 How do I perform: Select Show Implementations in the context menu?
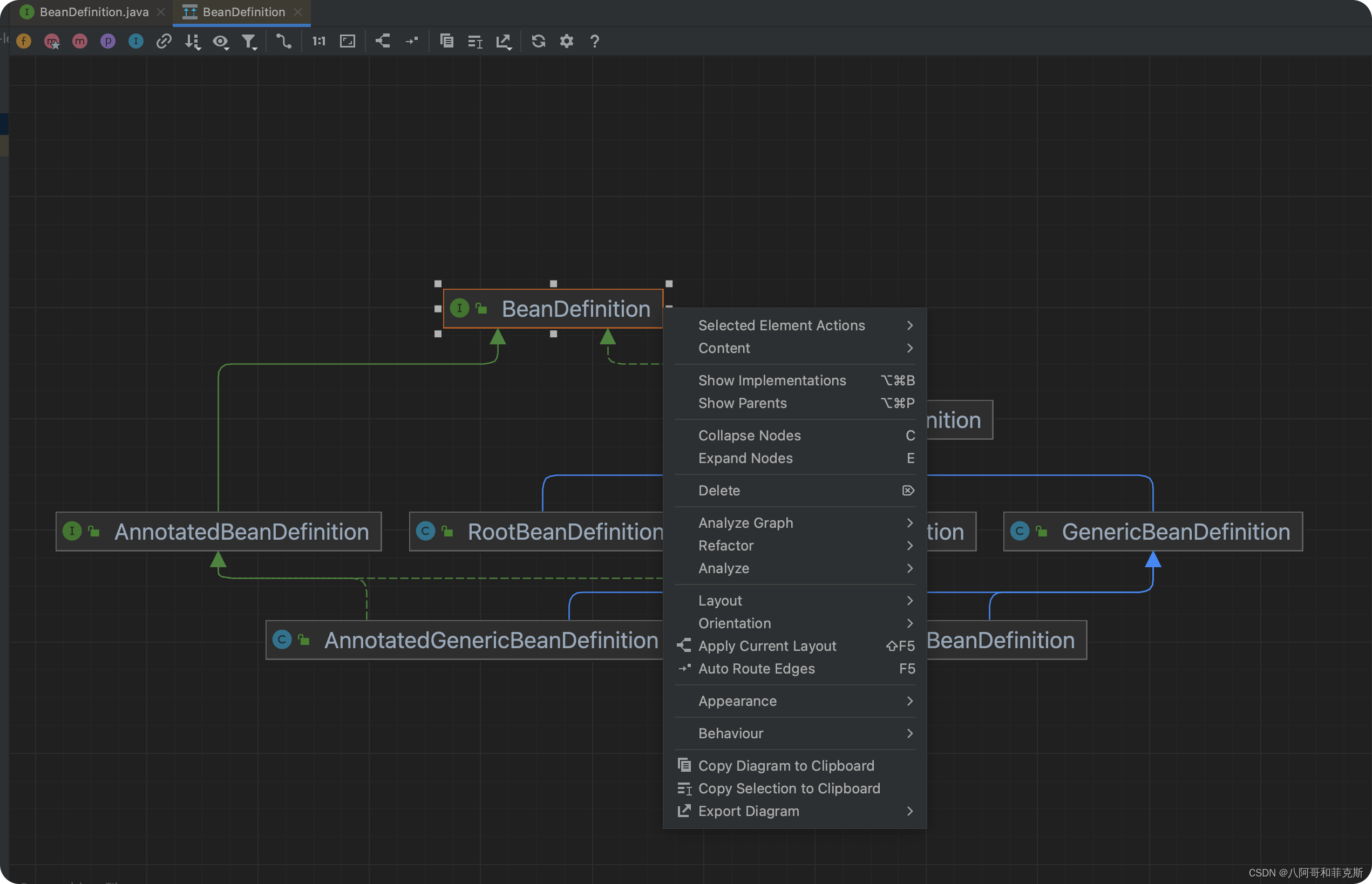[x=771, y=380]
